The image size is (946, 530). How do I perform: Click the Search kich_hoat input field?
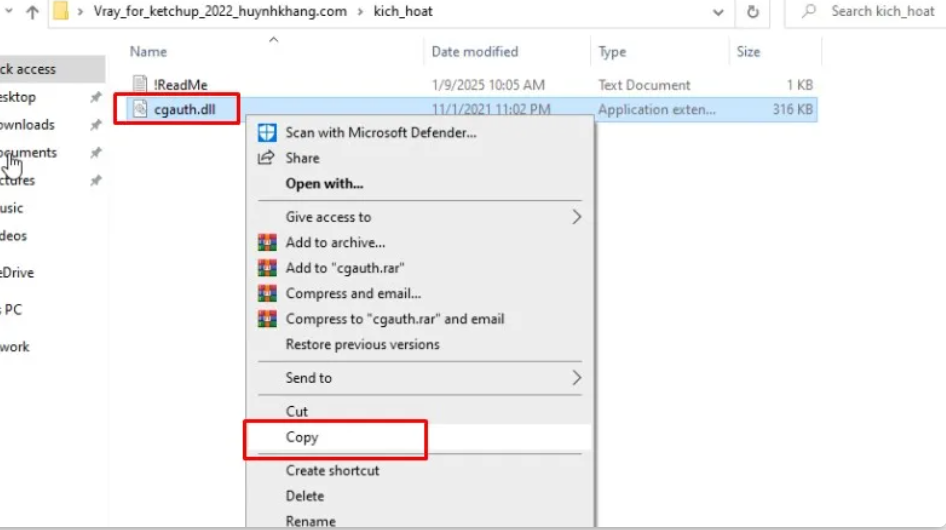[882, 12]
